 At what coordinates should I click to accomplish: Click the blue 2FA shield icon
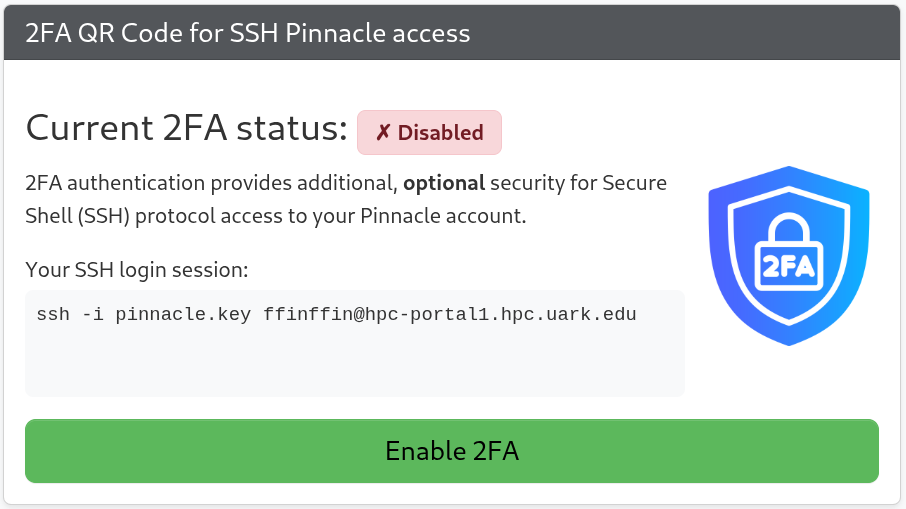pos(790,256)
